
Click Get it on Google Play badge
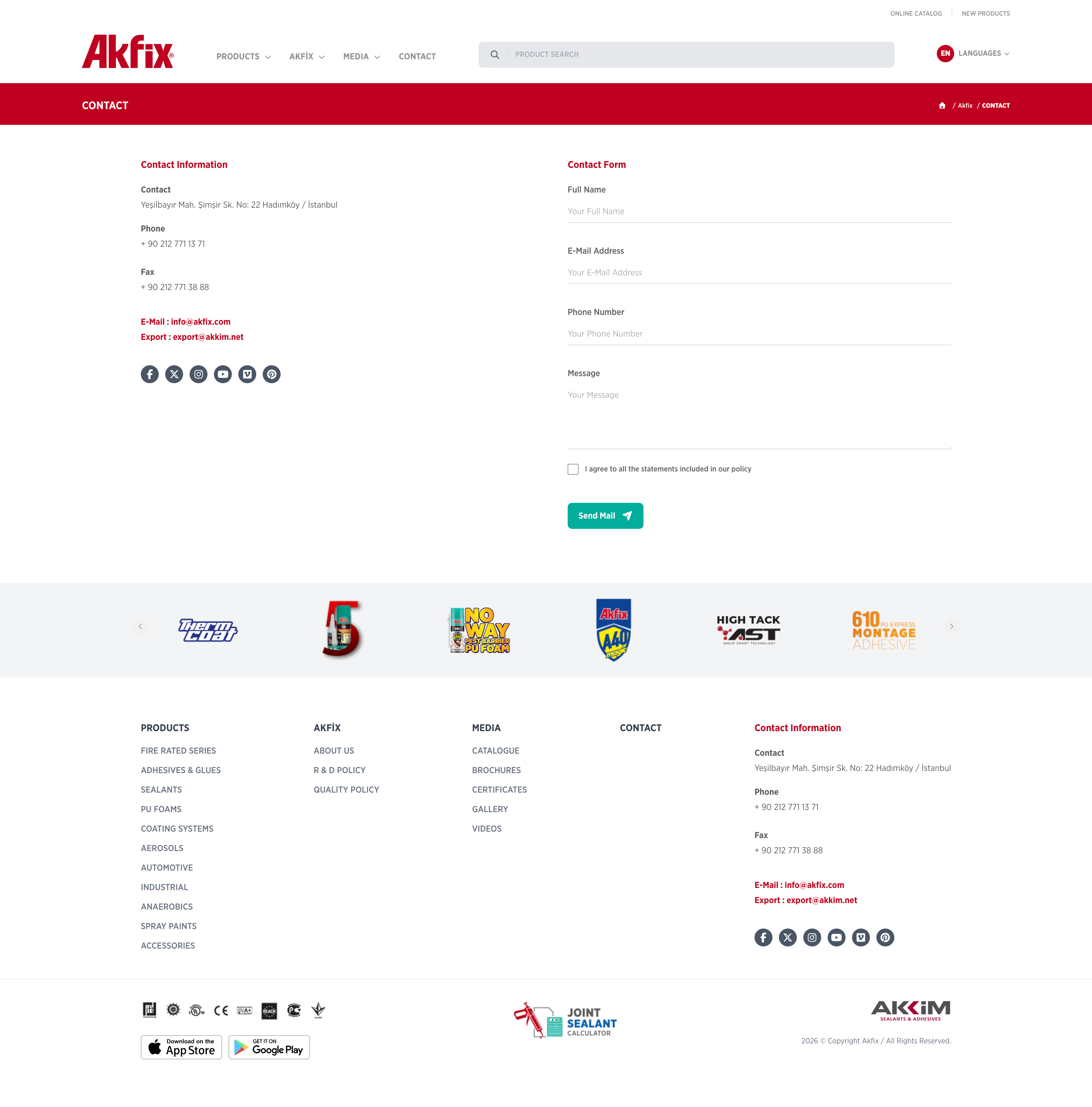pos(269,1047)
